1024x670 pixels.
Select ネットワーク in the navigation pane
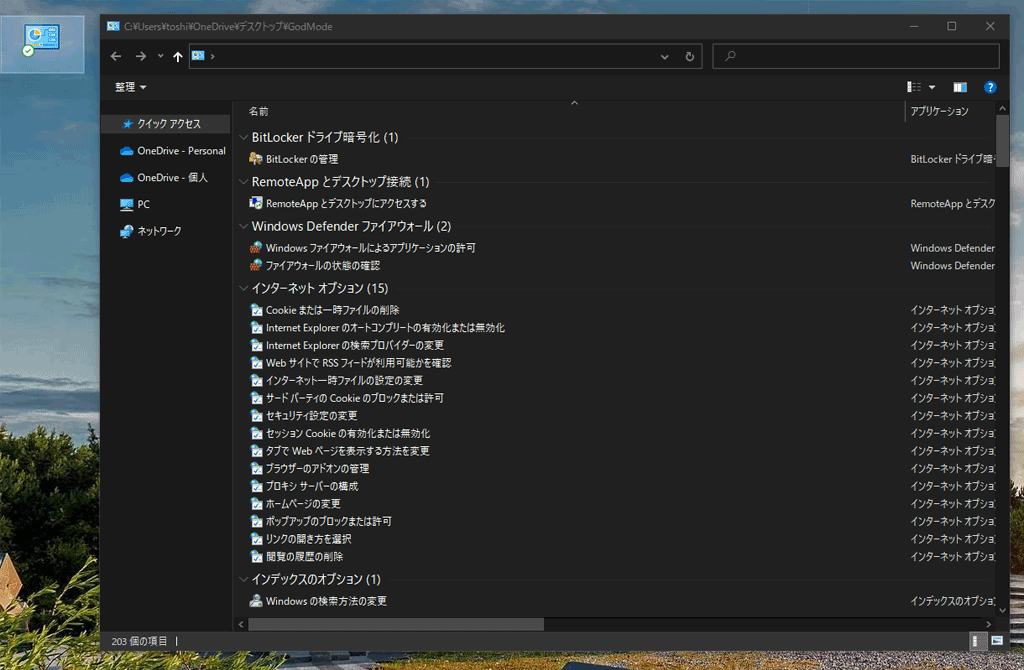click(151, 231)
